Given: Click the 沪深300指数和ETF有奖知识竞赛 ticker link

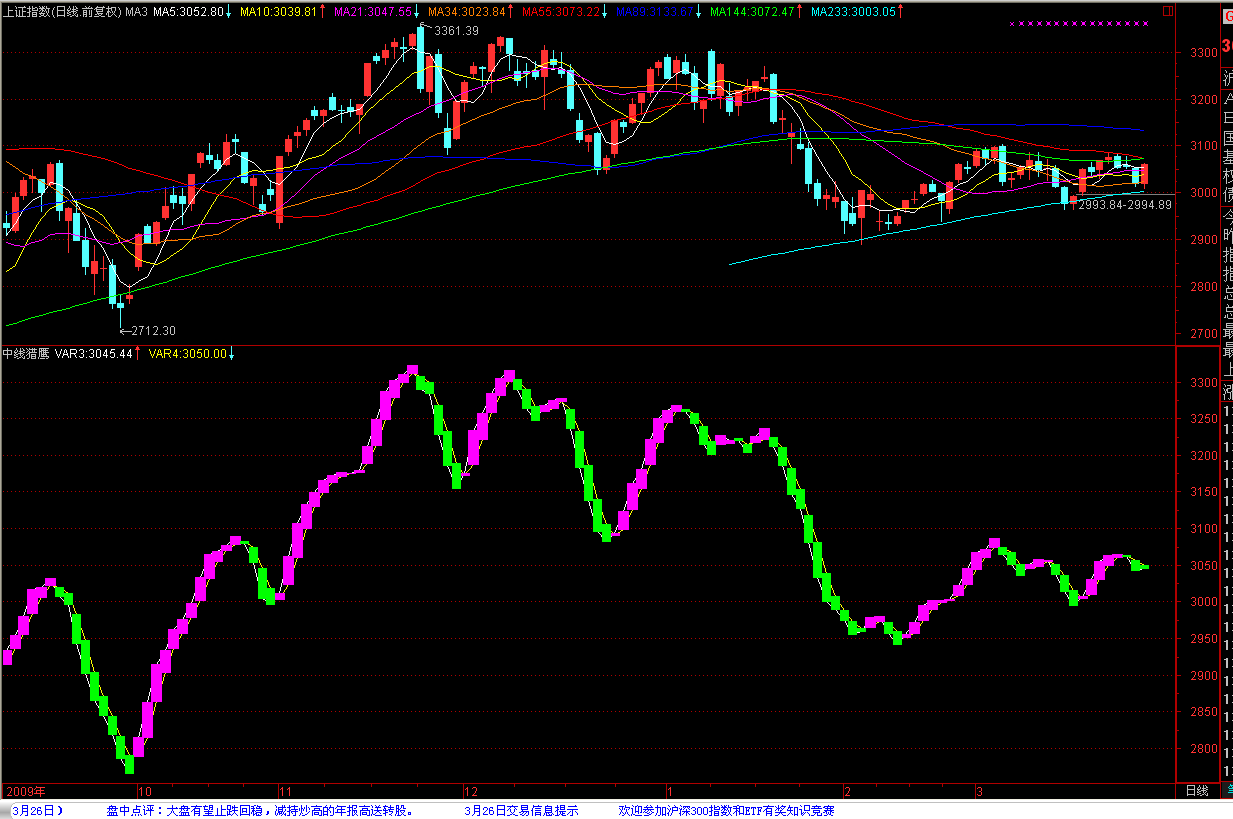Looking at the screenshot, I should 726,810.
